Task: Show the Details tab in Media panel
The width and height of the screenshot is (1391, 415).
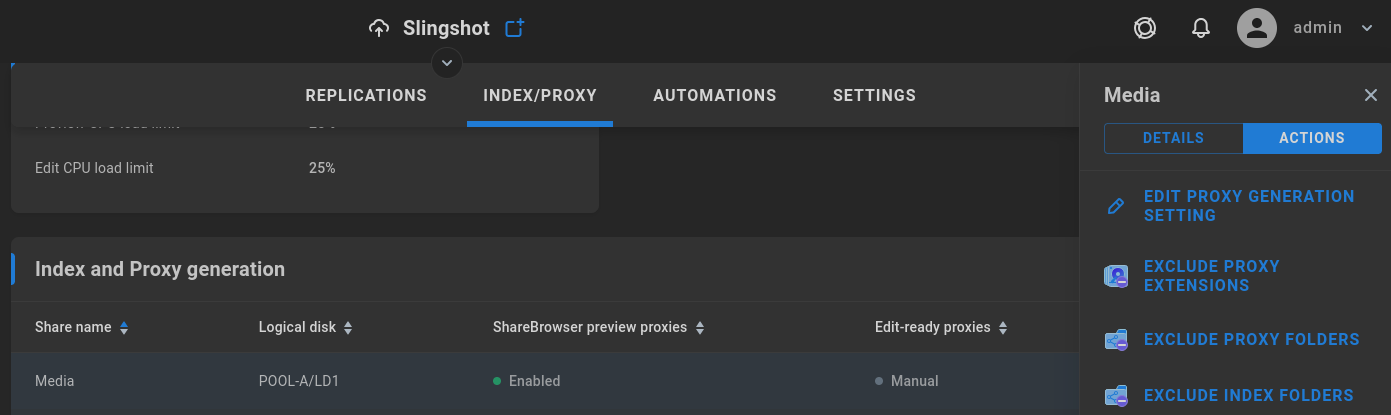Action: (1173, 138)
